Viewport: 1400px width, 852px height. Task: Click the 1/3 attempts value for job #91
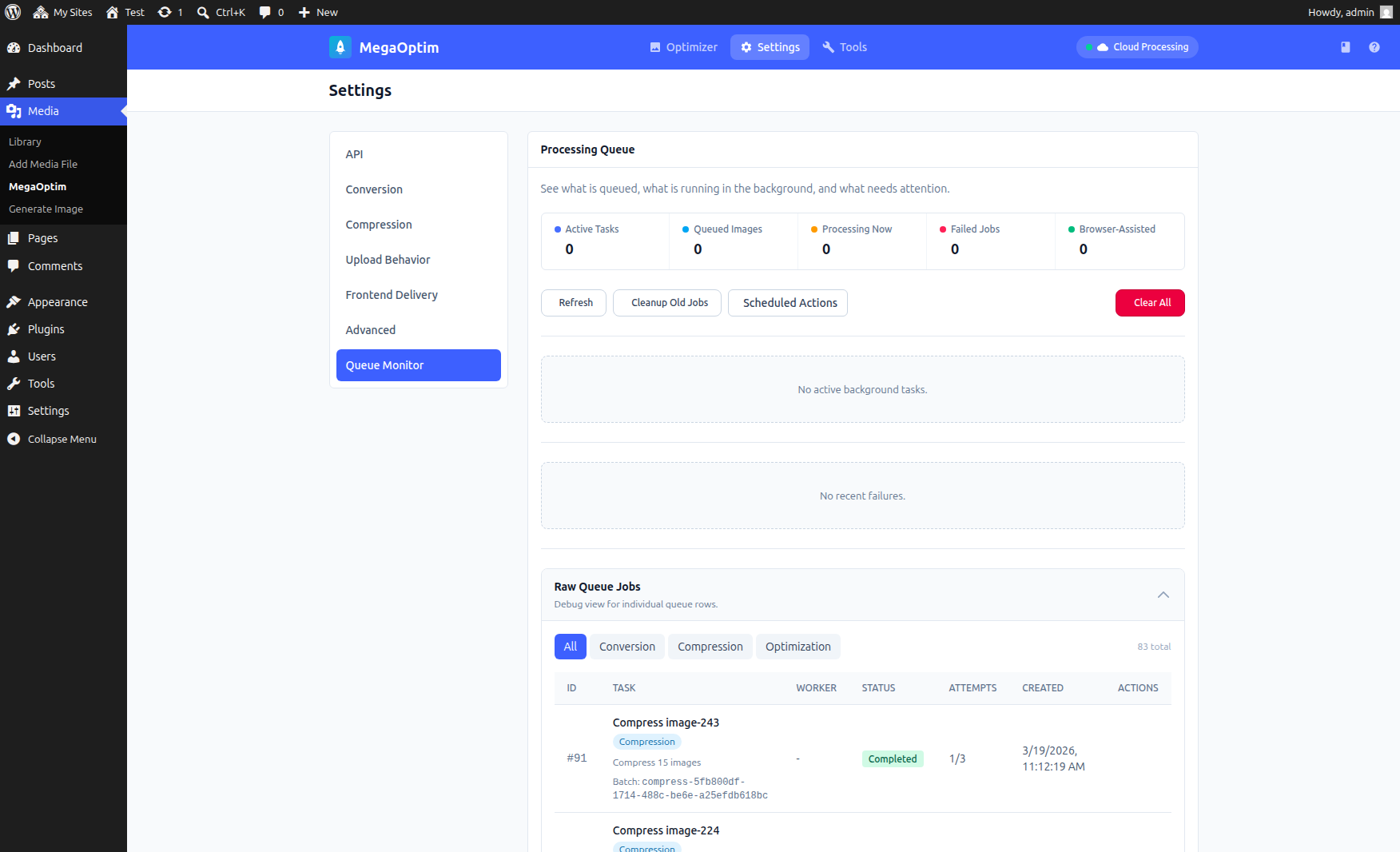(x=957, y=758)
